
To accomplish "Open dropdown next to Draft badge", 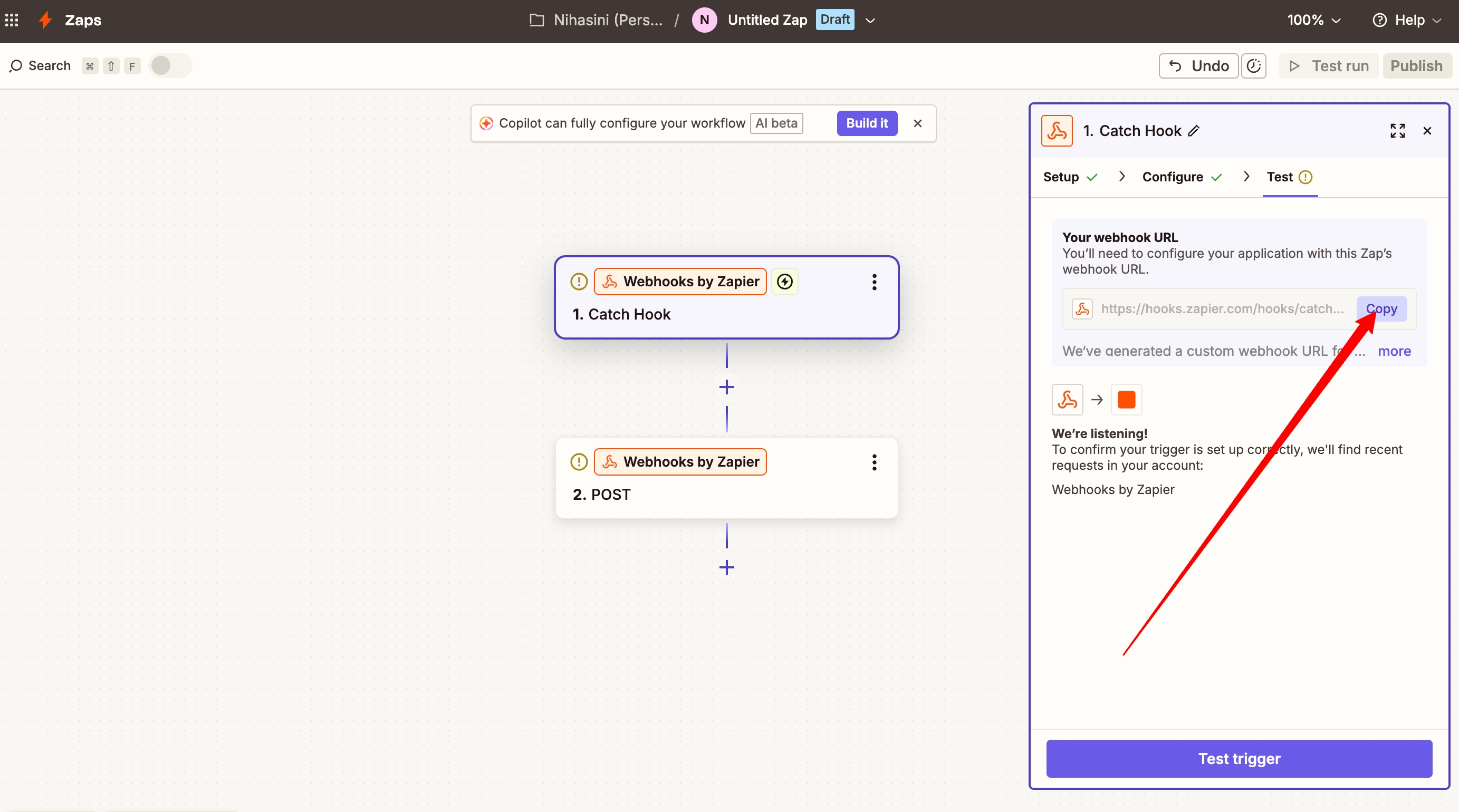I will point(870,21).
